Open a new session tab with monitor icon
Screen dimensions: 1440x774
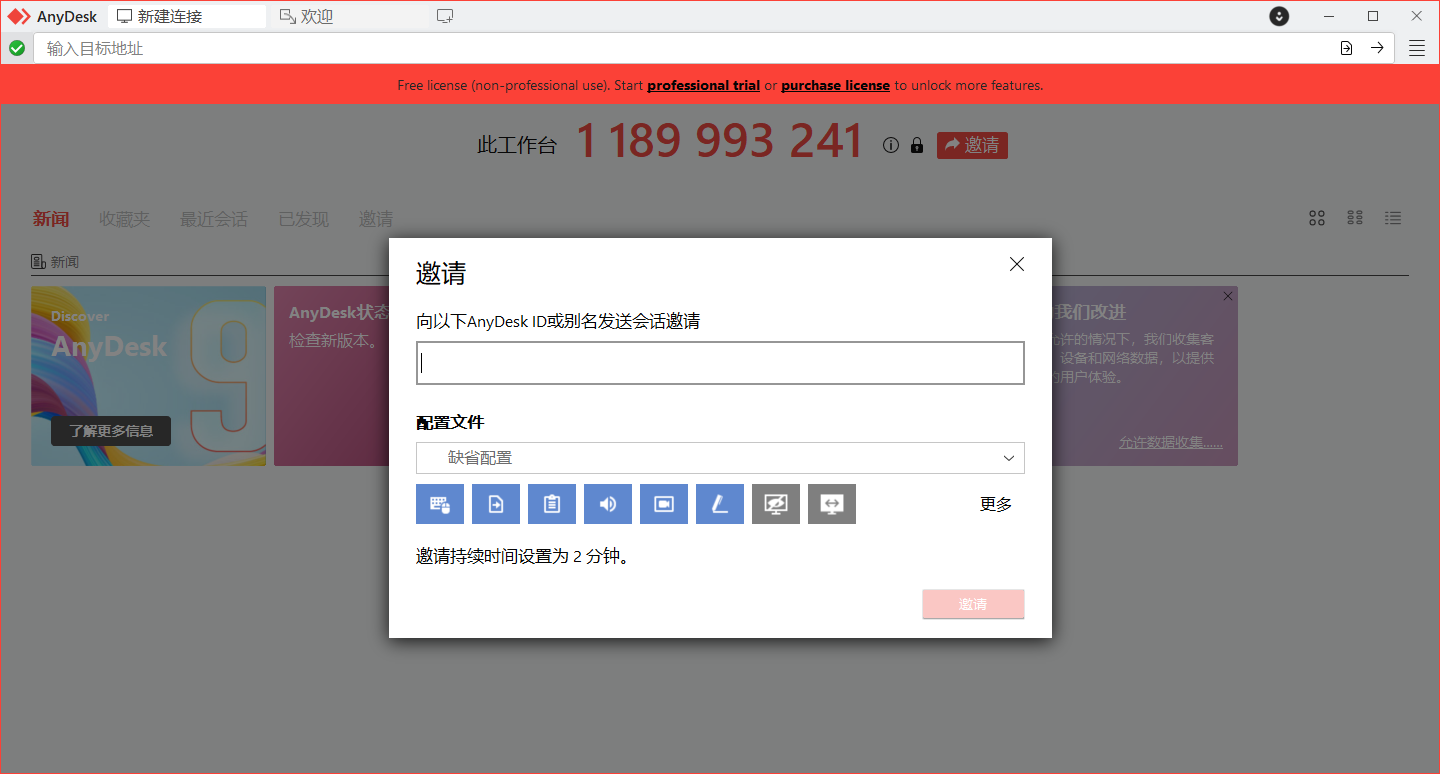pos(445,16)
